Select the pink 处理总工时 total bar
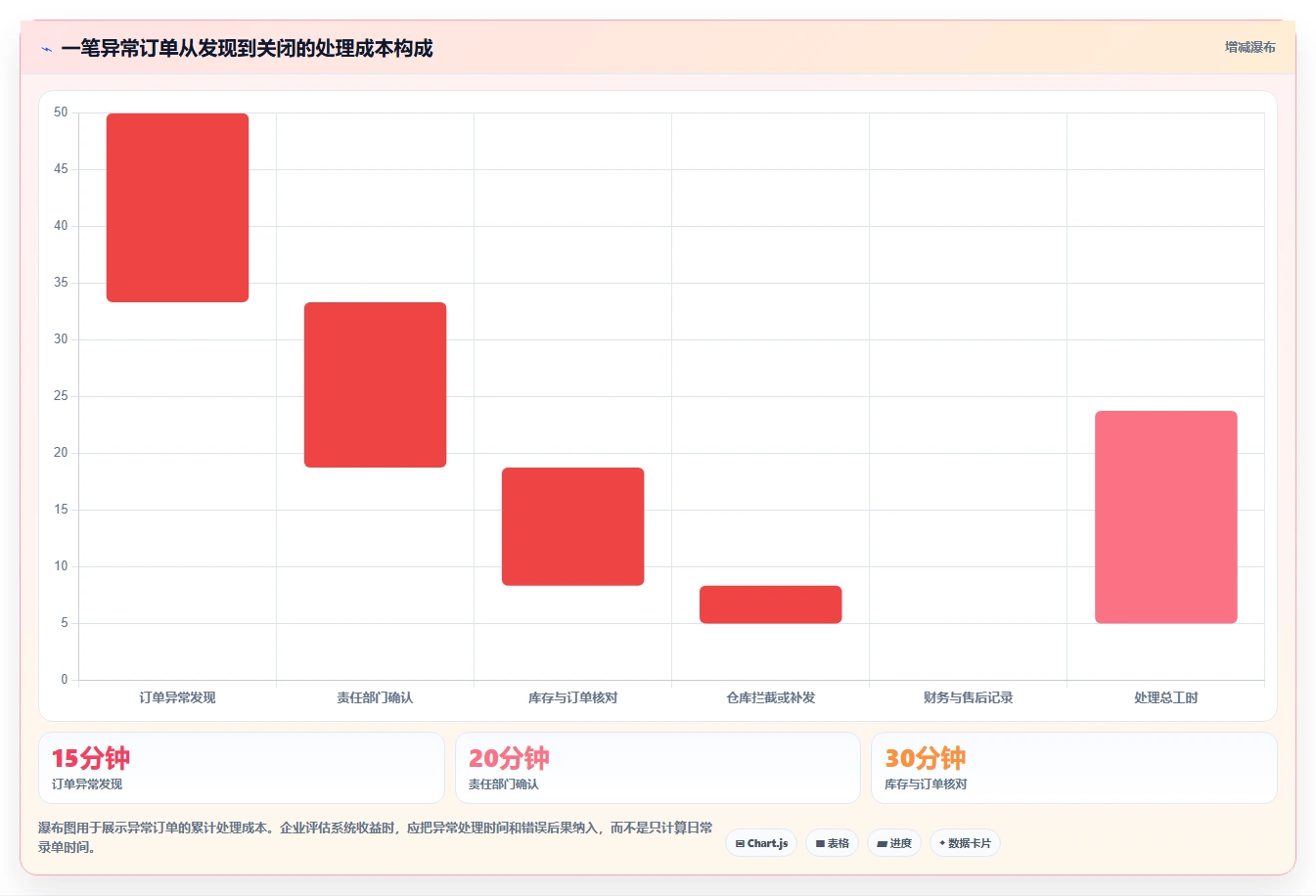1316x896 pixels. point(1165,516)
